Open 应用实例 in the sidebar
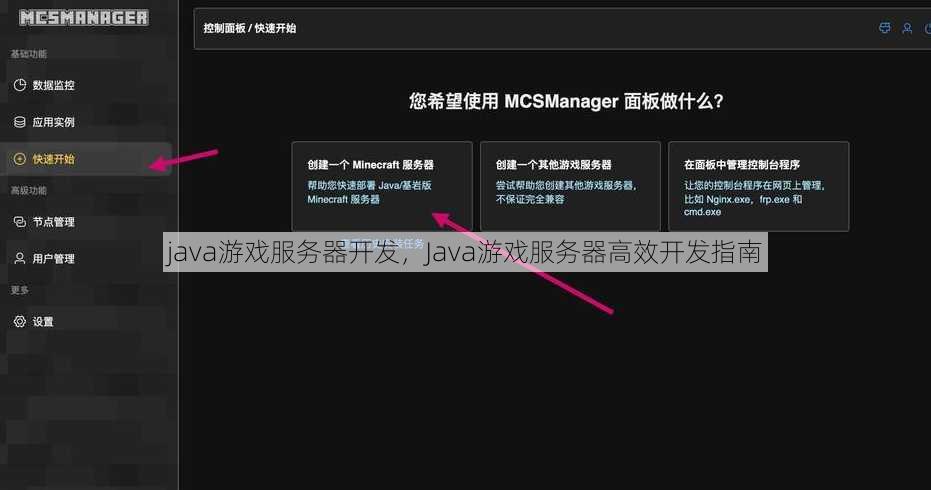Viewport: 931px width, 490px height. point(86,122)
